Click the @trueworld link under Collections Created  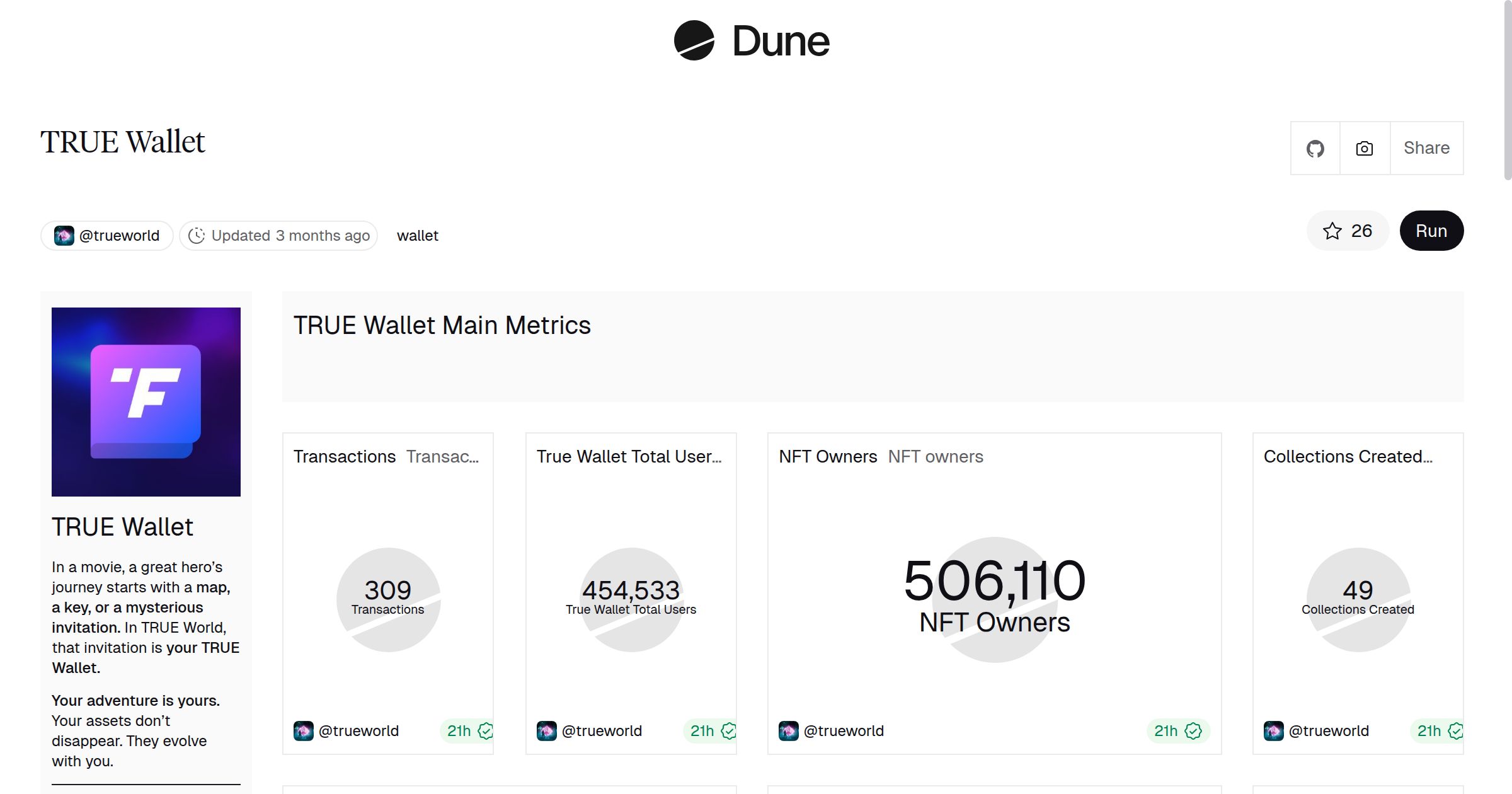coord(1329,731)
